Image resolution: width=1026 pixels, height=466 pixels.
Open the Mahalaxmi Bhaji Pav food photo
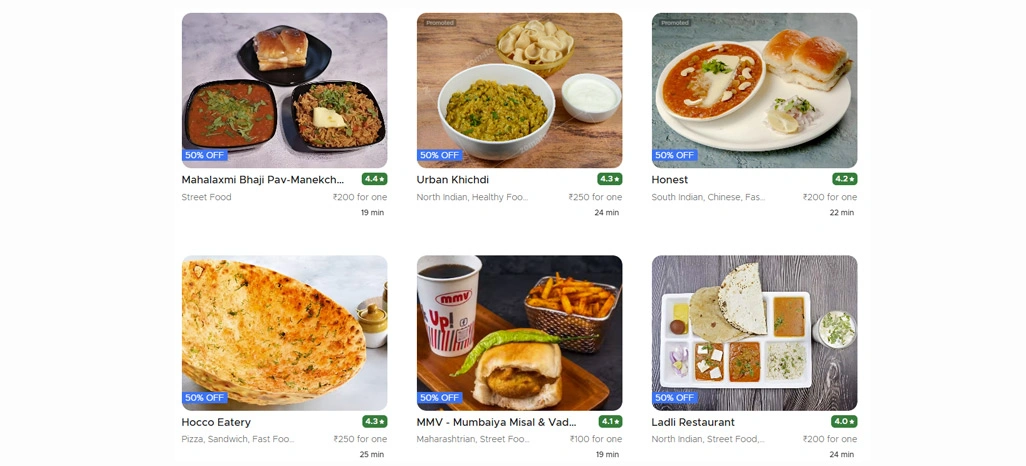pos(284,90)
